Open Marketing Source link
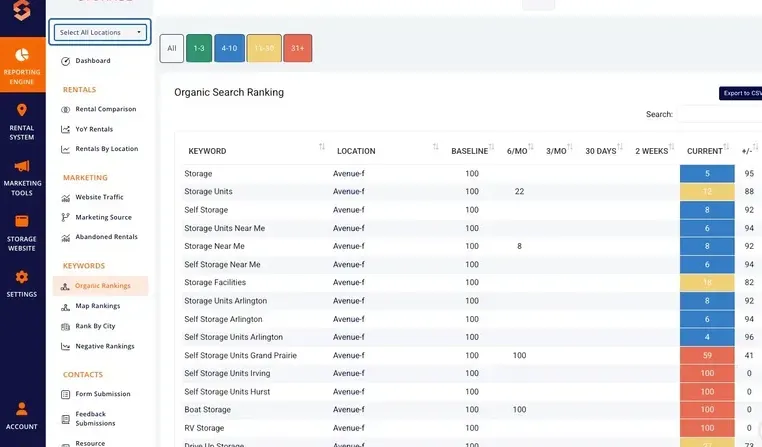 pos(104,218)
